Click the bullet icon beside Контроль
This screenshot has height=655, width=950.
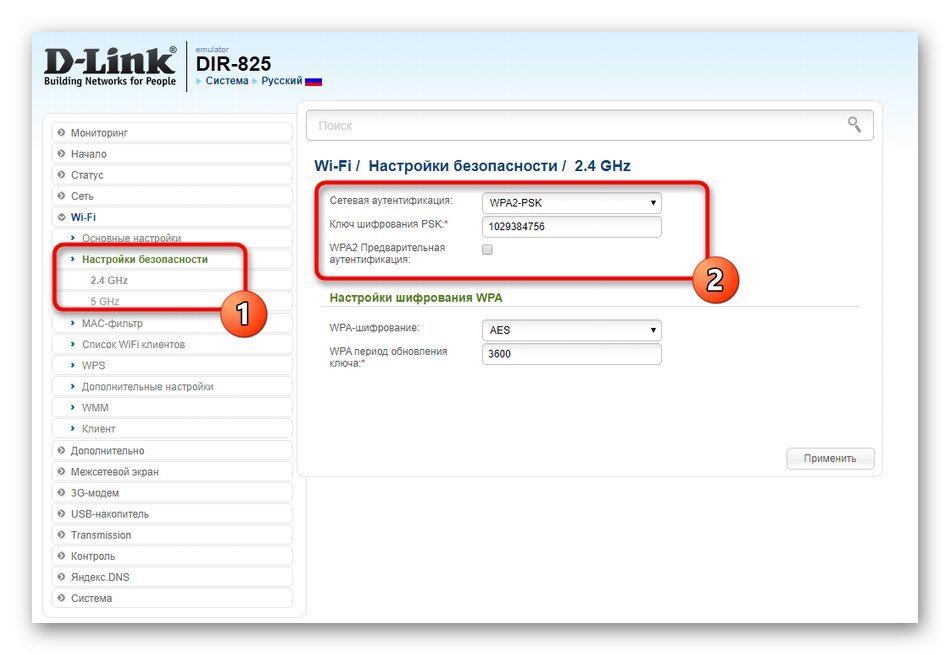[61, 556]
